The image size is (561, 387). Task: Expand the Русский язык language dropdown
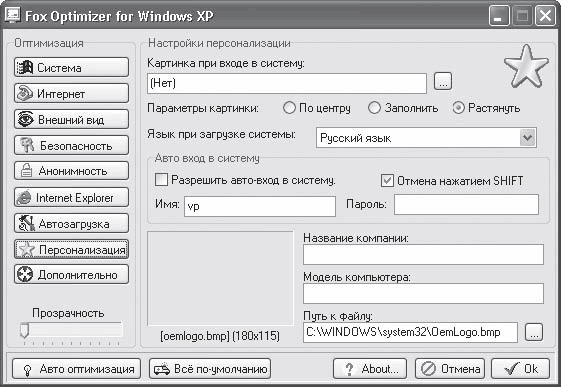(528, 138)
